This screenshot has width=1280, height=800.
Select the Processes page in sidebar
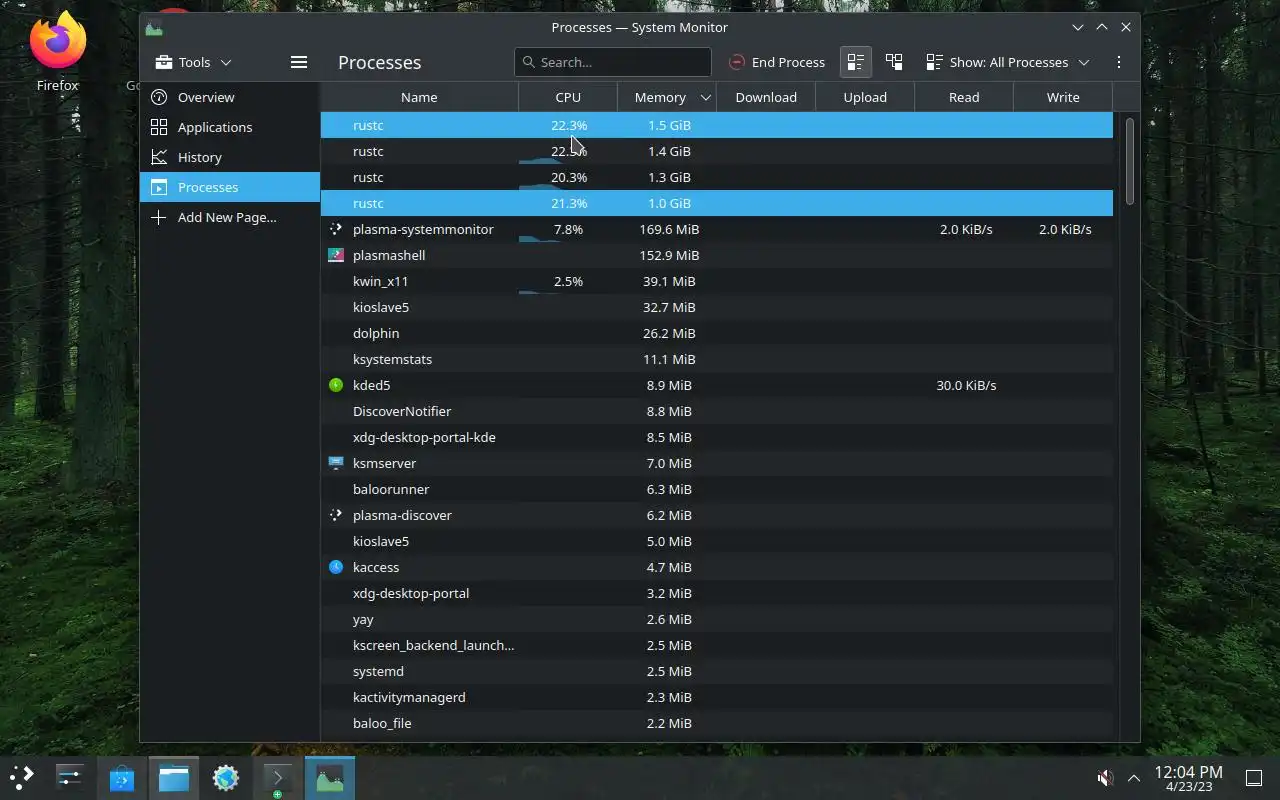pyautogui.click(x=230, y=187)
